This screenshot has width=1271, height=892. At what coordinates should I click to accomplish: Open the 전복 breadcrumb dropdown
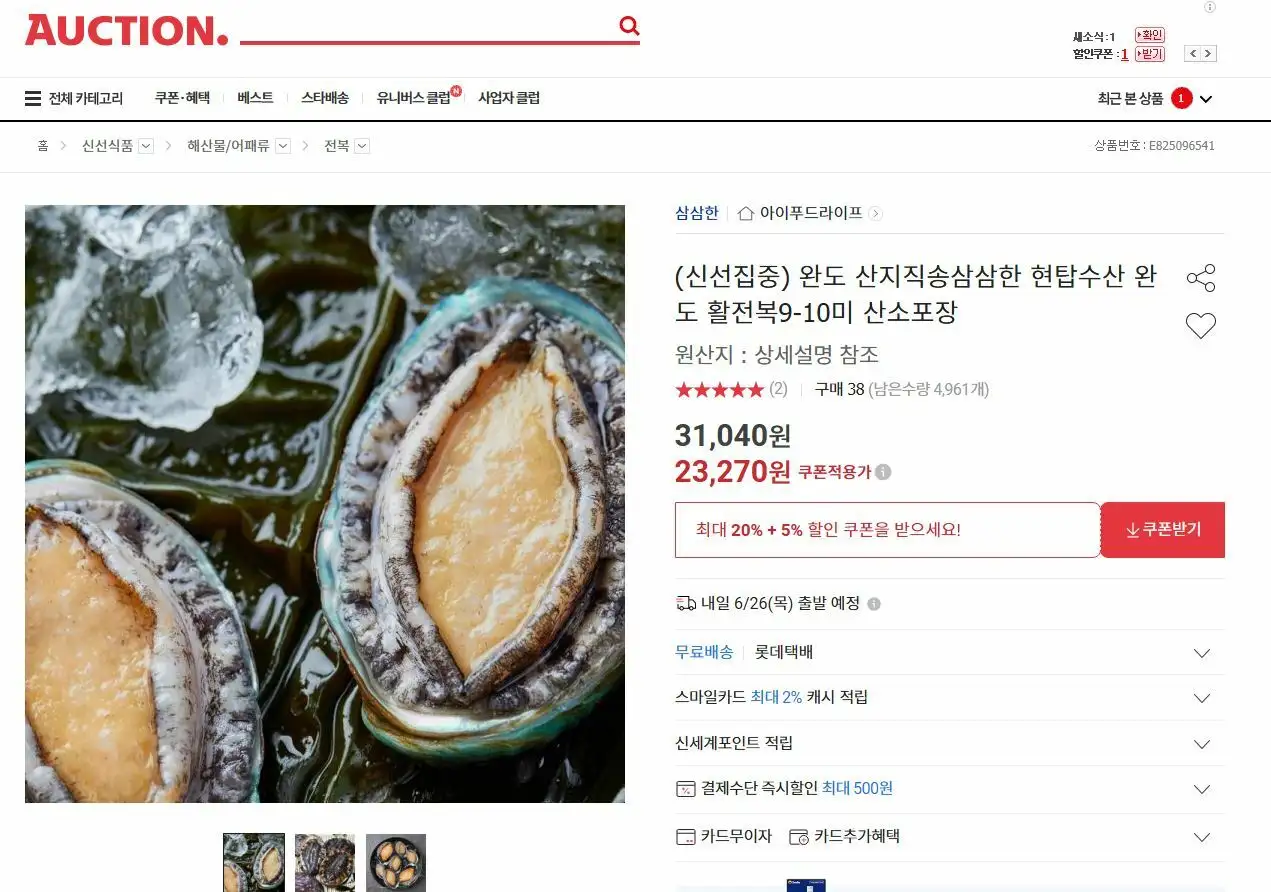tap(362, 146)
